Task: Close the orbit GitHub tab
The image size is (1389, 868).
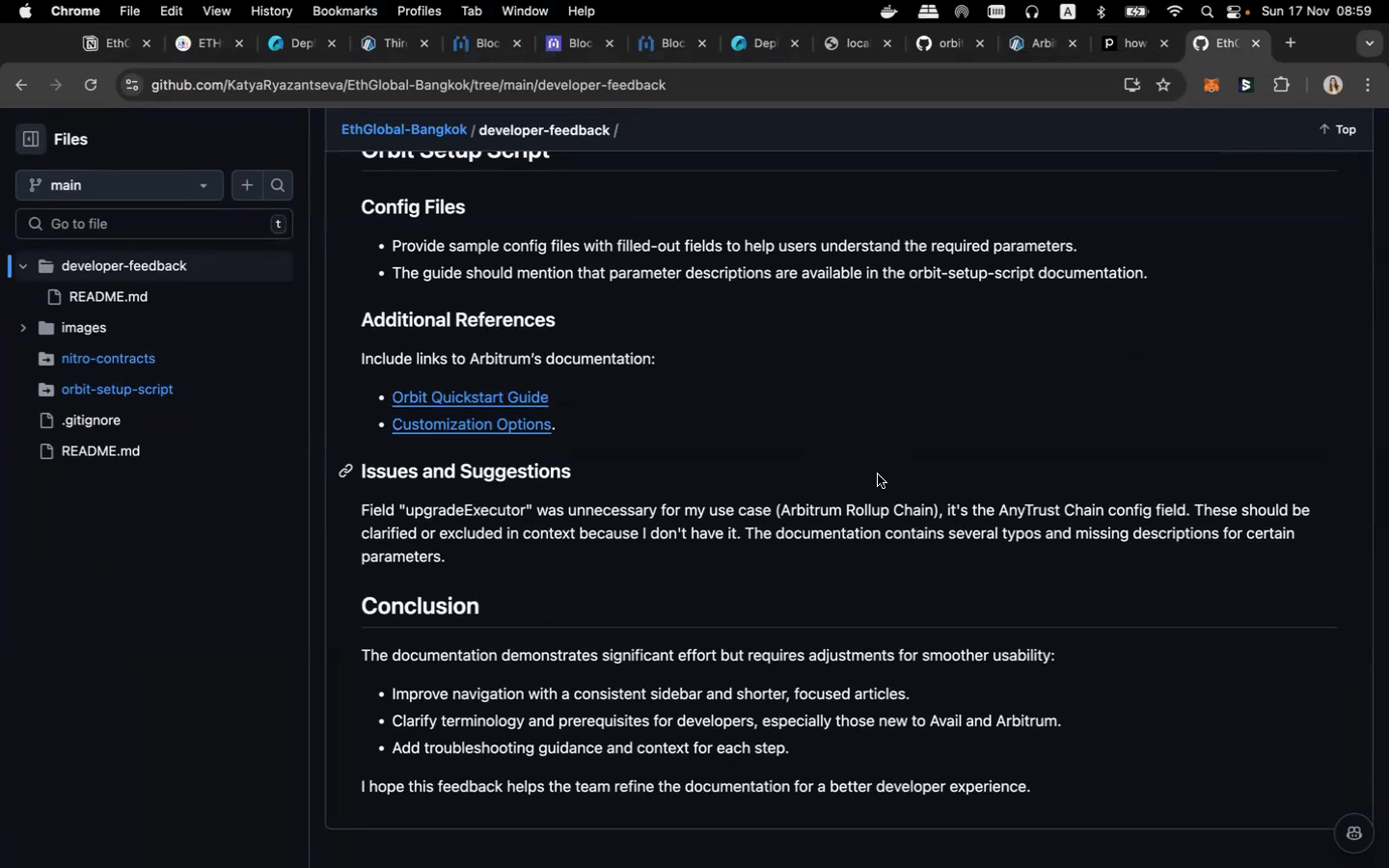Action: pyautogui.click(x=980, y=43)
